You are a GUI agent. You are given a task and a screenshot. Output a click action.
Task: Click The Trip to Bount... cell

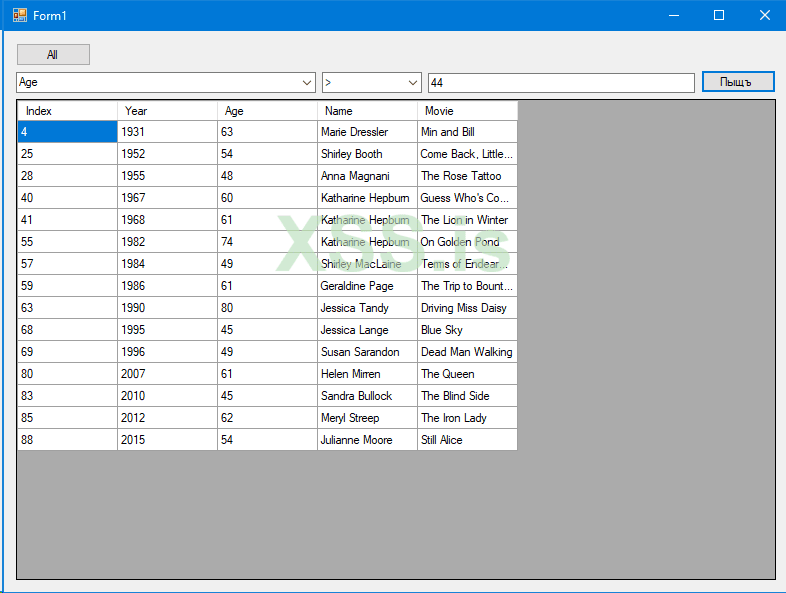tap(467, 286)
